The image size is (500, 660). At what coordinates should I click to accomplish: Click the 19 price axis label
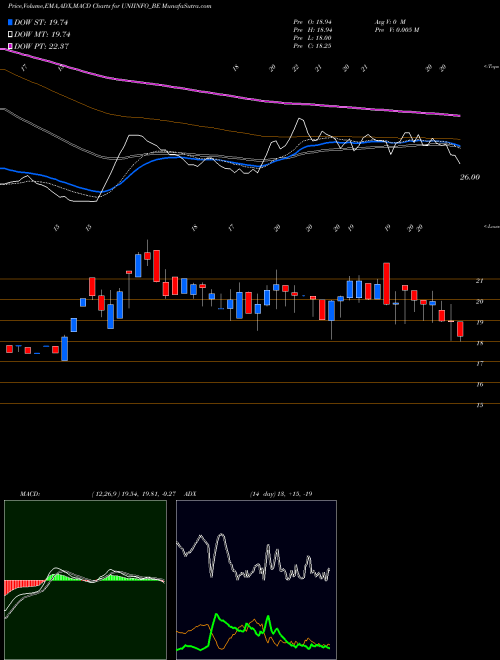(480, 322)
